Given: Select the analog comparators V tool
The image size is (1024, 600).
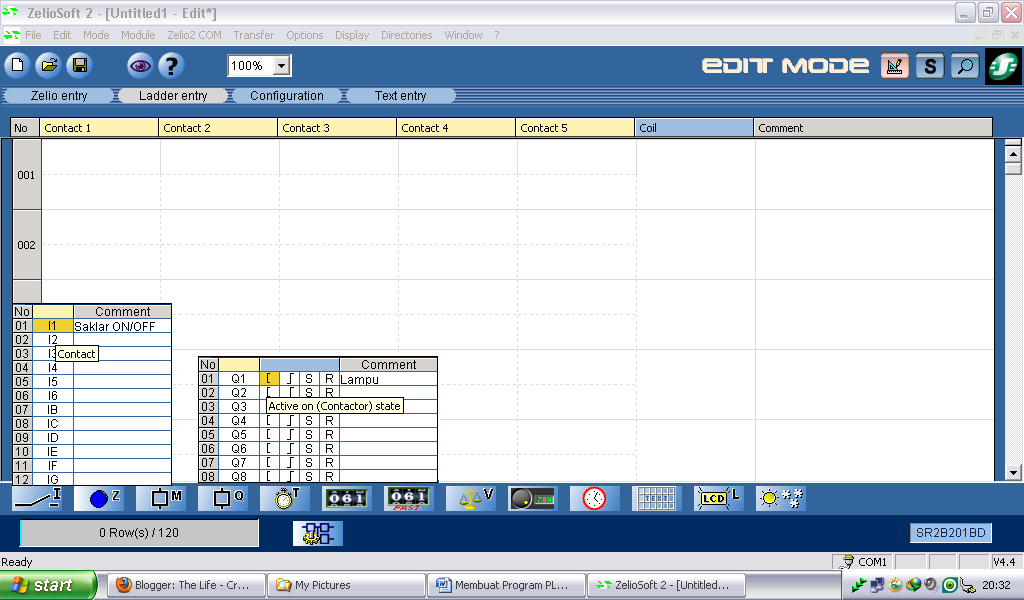Looking at the screenshot, I should pyautogui.click(x=471, y=498).
